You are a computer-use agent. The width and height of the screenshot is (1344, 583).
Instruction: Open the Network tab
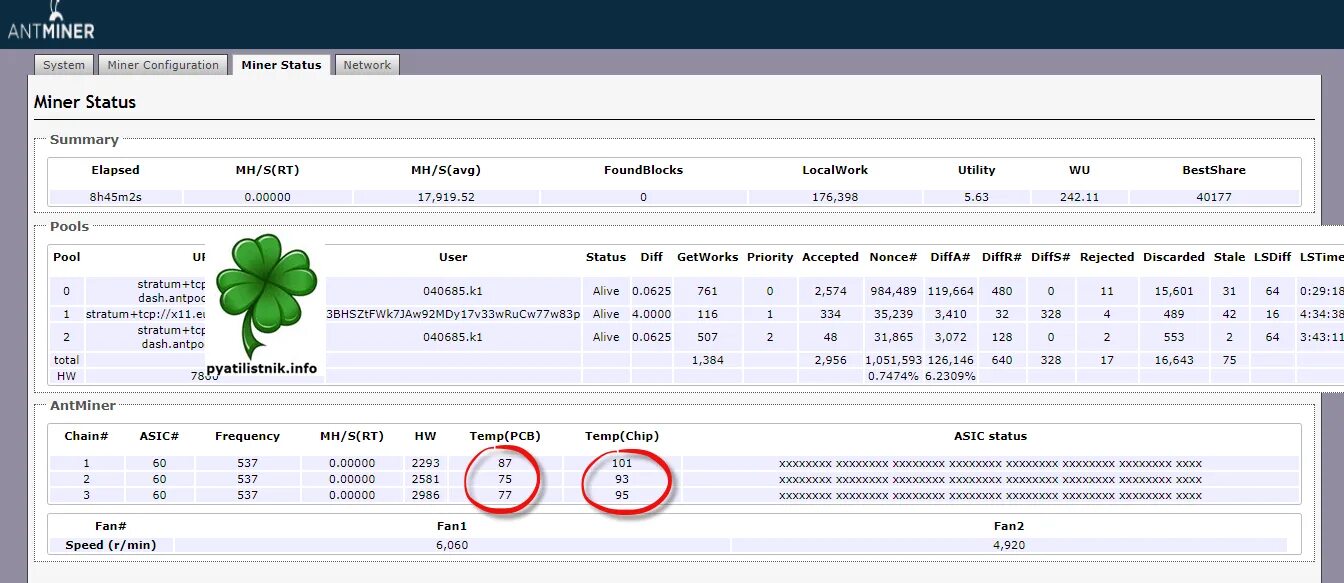coord(367,65)
